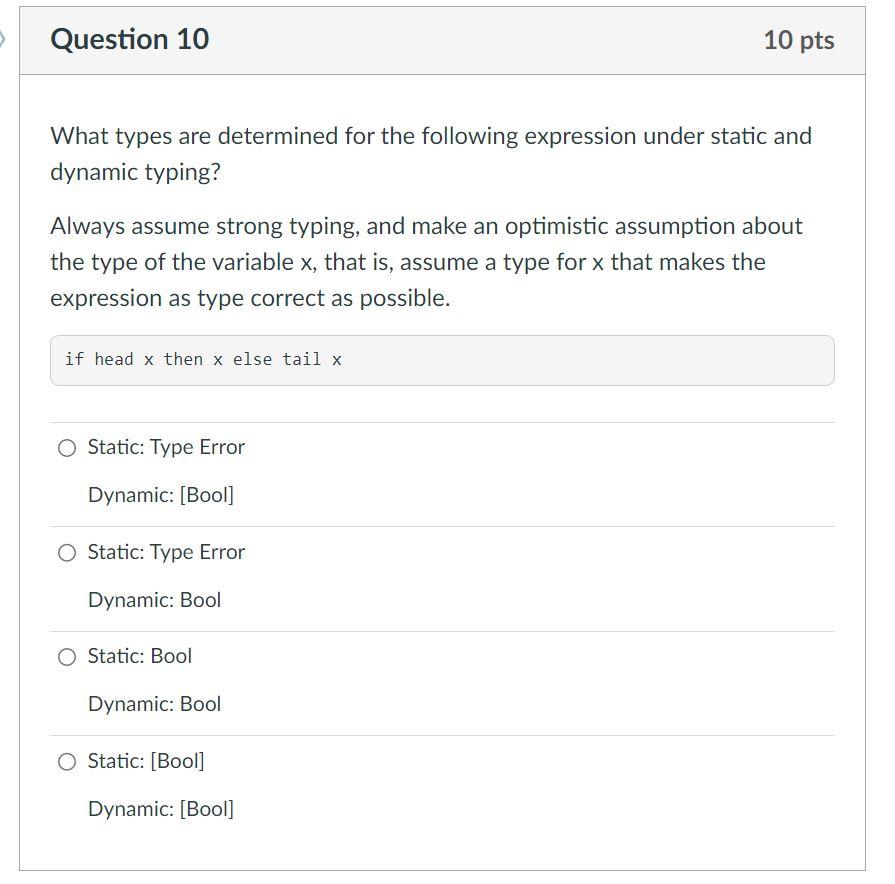
Task: Select radio for Static: Type Error, Dynamic: [Bool]
Action: coord(67,448)
